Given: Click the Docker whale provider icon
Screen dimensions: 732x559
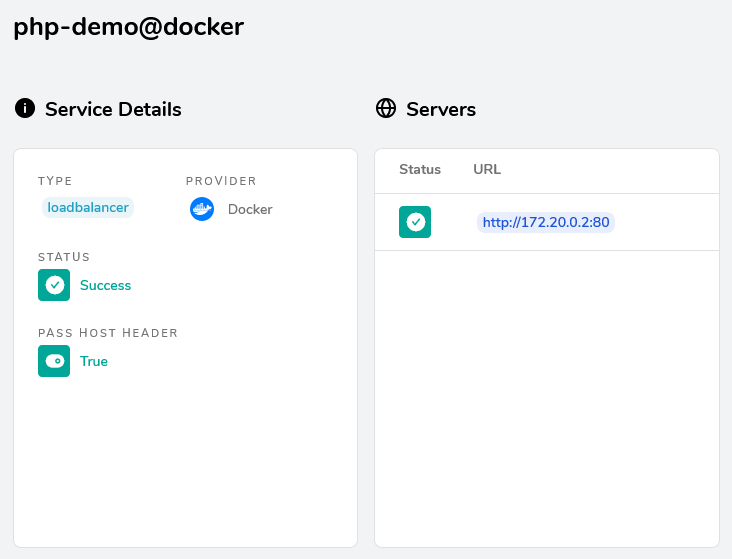Looking at the screenshot, I should pyautogui.click(x=202, y=209).
